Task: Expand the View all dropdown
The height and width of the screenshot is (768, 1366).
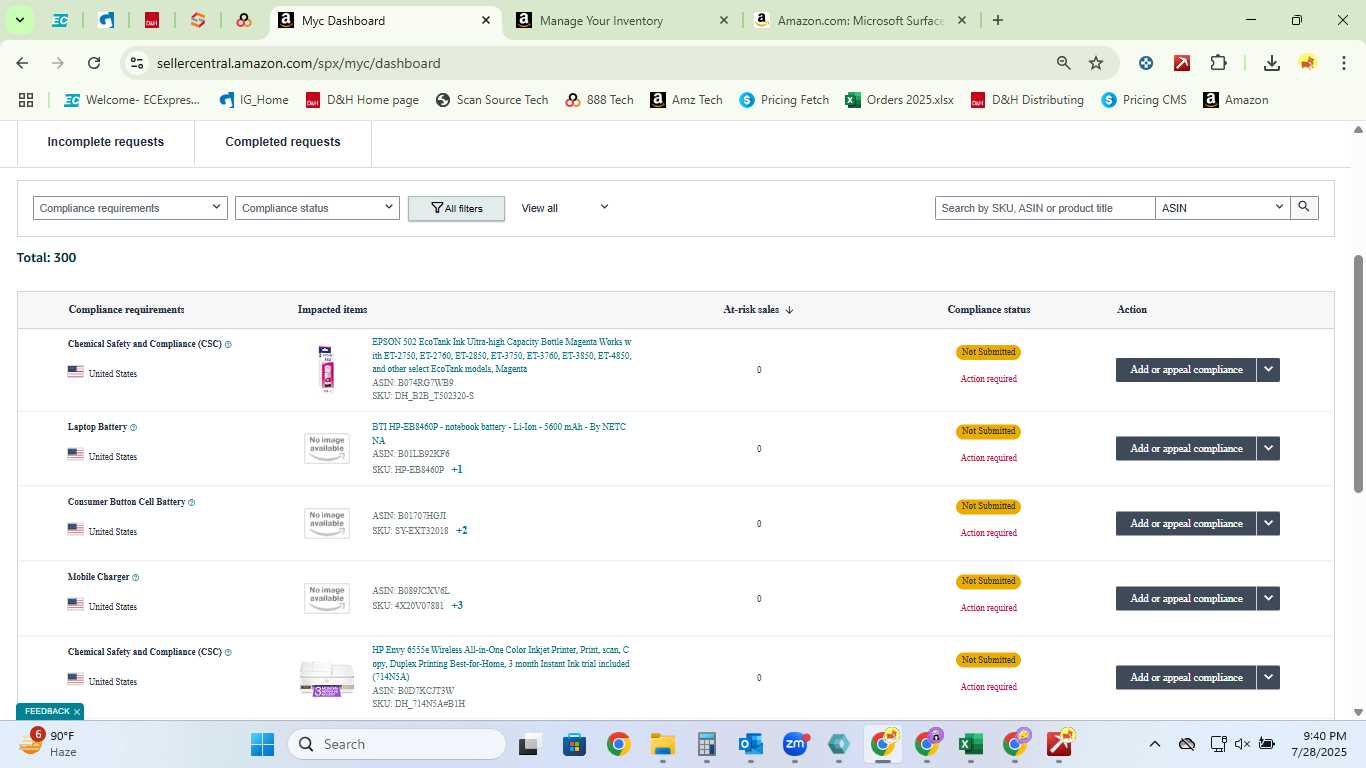Action: pos(565,208)
